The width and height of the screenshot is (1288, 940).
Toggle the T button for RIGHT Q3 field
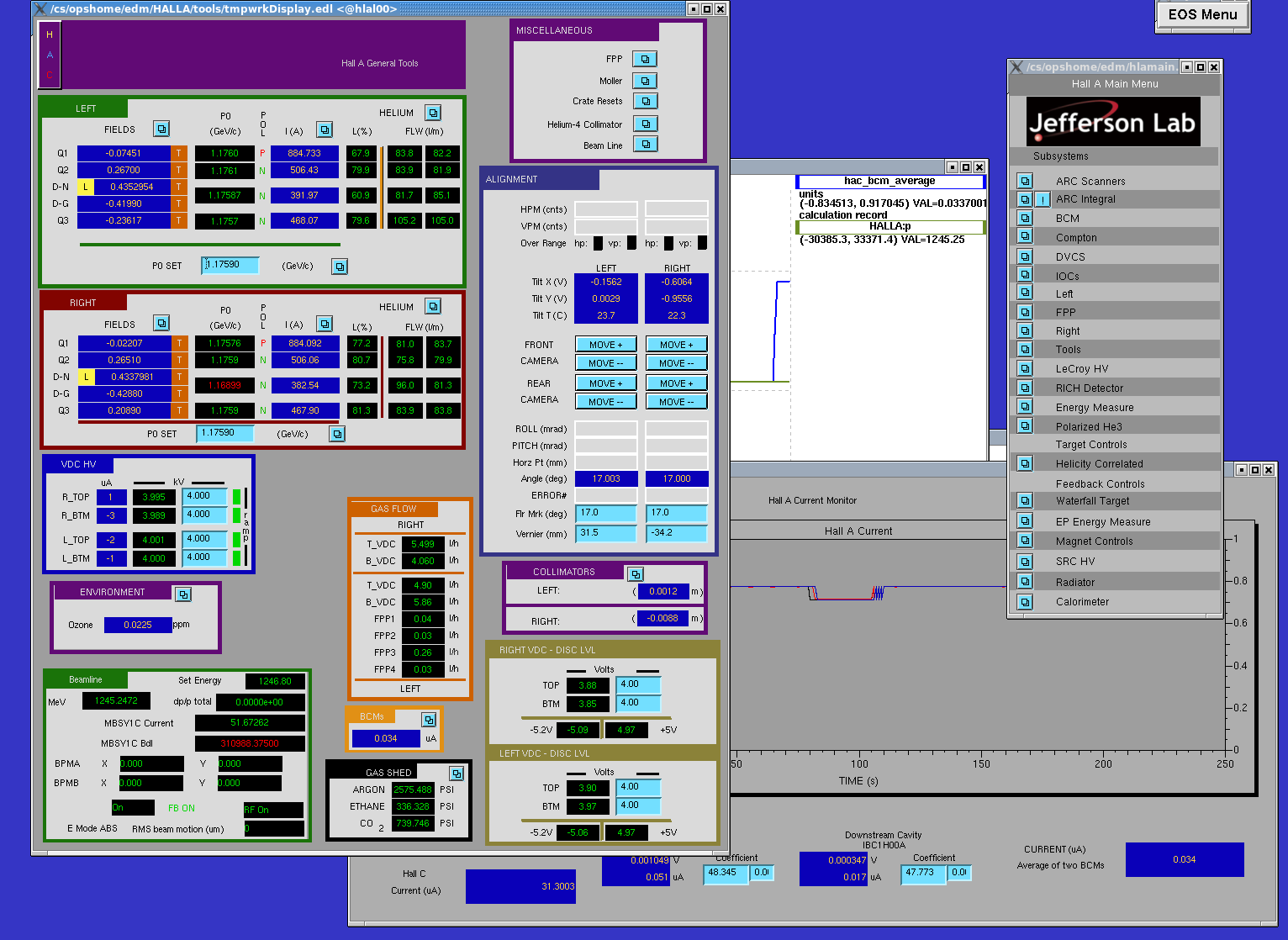180,410
